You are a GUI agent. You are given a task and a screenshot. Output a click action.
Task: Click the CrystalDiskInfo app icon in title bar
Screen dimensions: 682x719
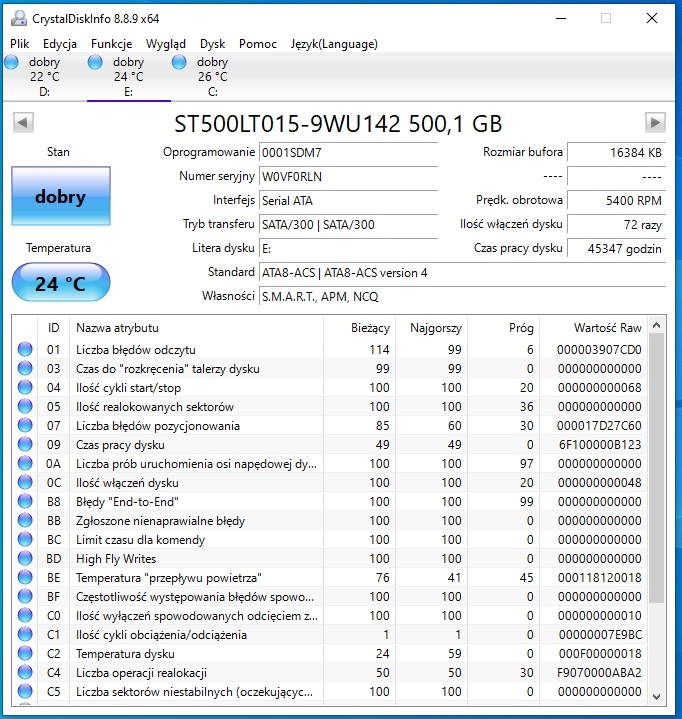(x=19, y=18)
